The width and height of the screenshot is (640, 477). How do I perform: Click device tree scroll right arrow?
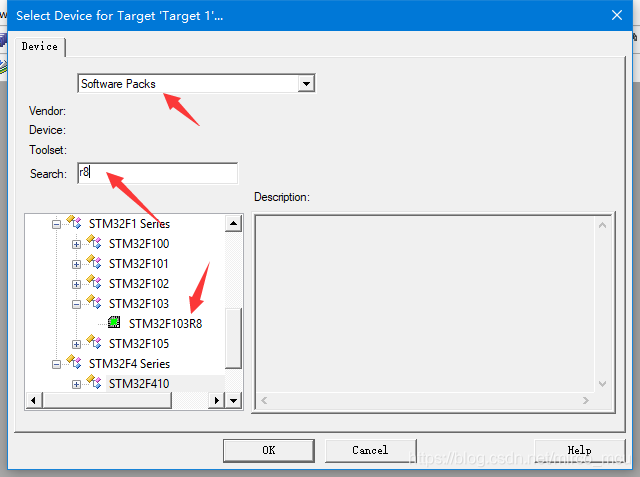(x=217, y=400)
